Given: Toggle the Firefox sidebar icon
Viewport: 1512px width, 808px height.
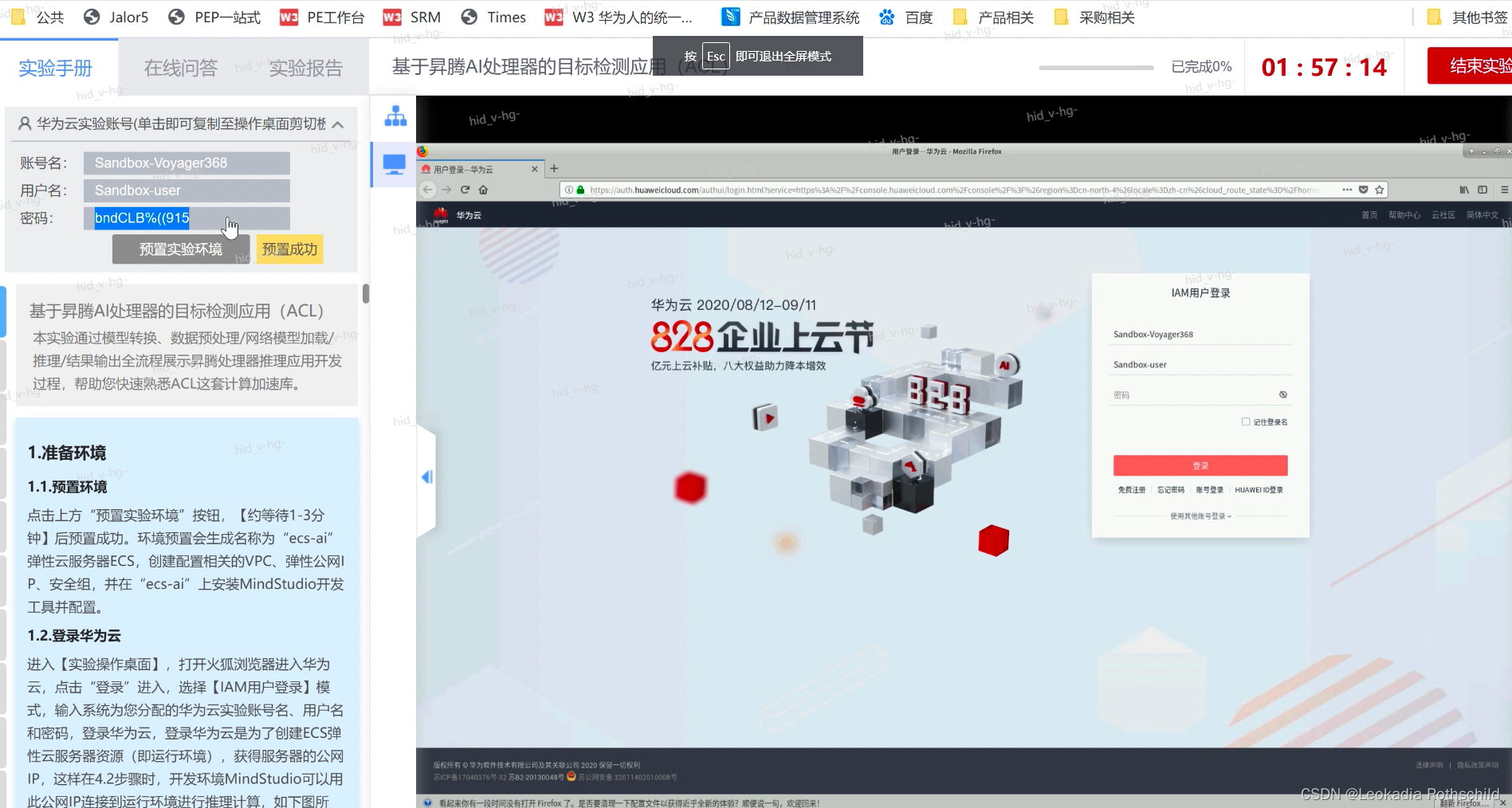Looking at the screenshot, I should [1483, 190].
